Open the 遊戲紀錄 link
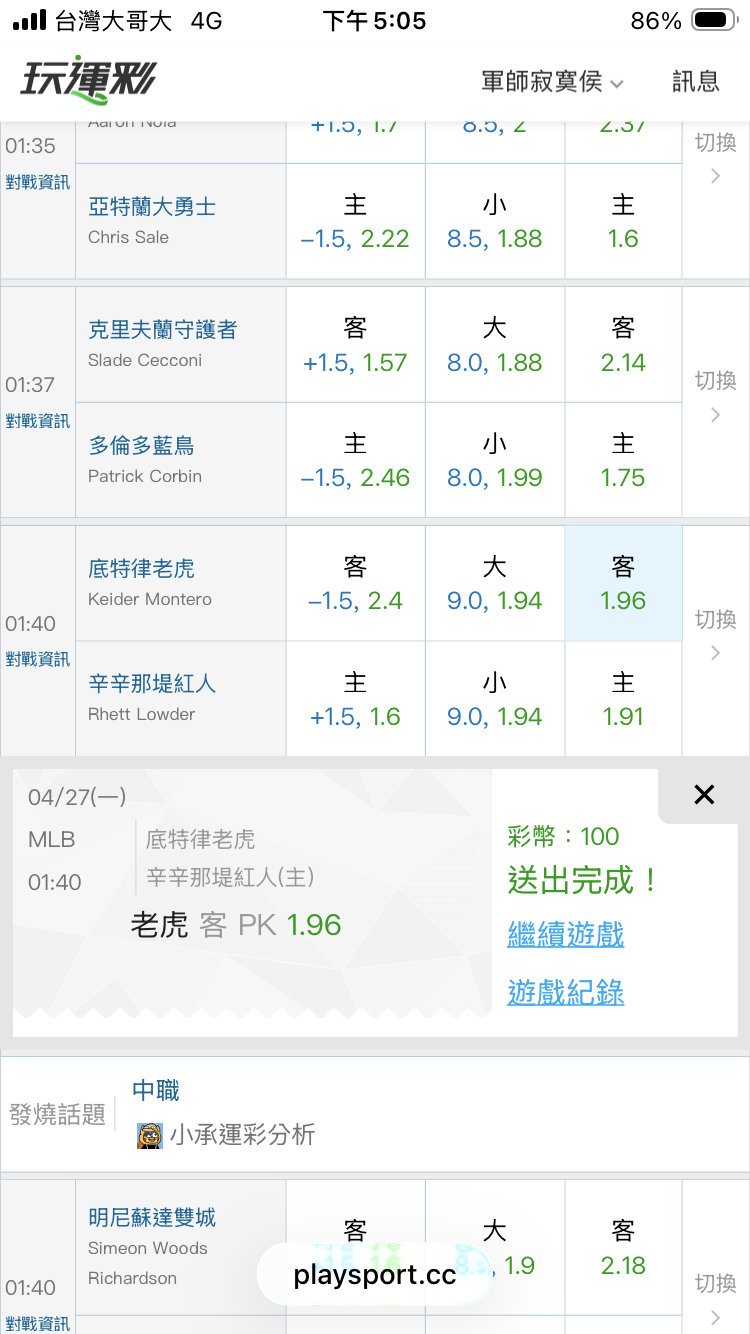 [x=565, y=992]
